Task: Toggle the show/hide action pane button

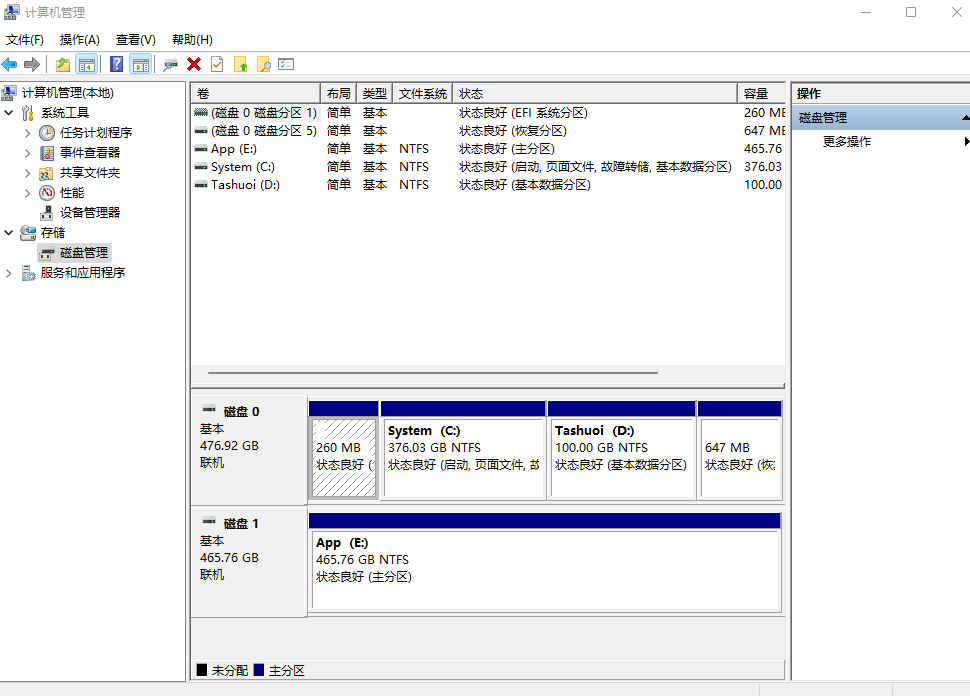Action: click(141, 64)
